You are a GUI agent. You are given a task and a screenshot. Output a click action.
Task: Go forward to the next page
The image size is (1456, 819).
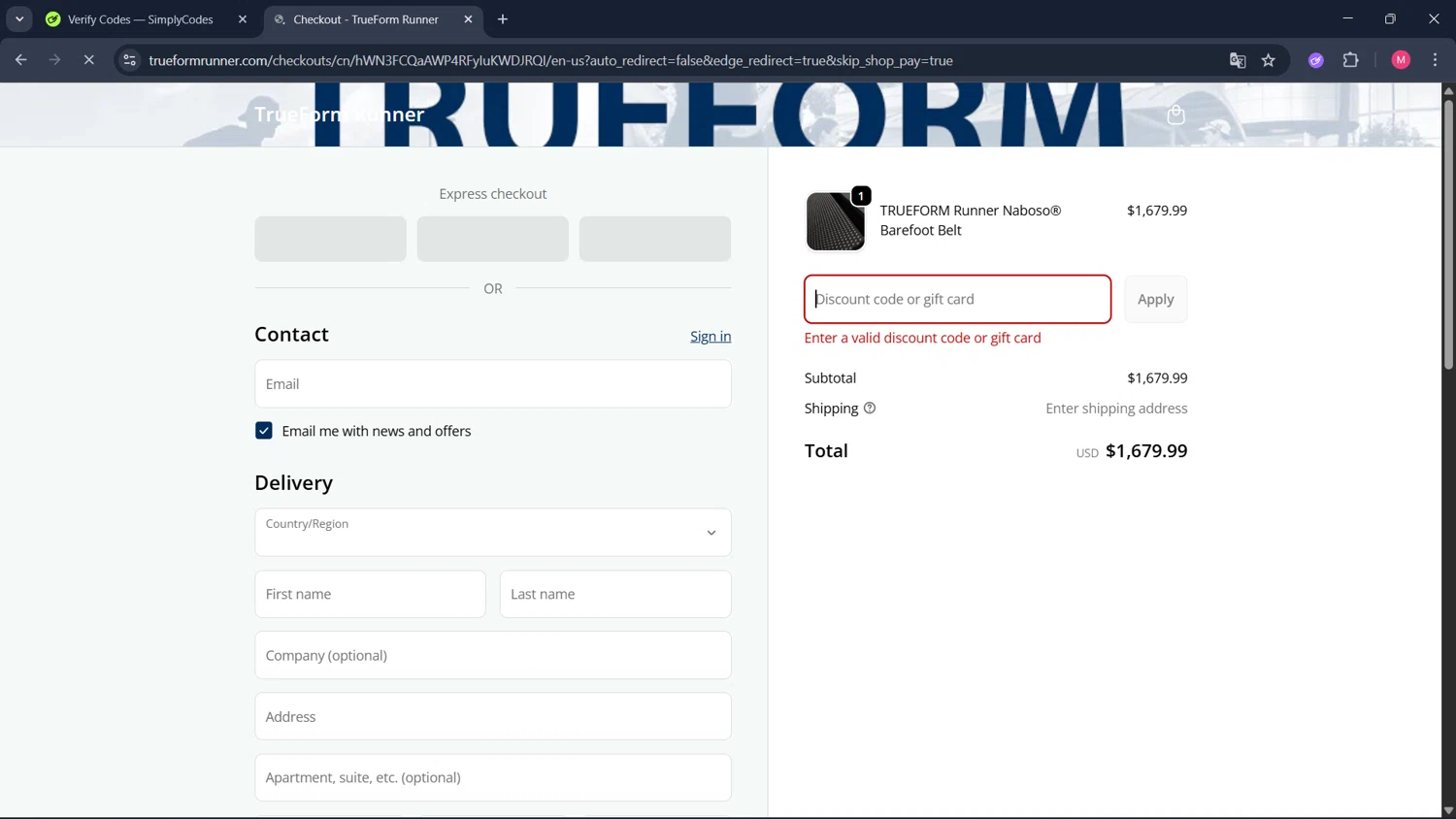tap(54, 60)
